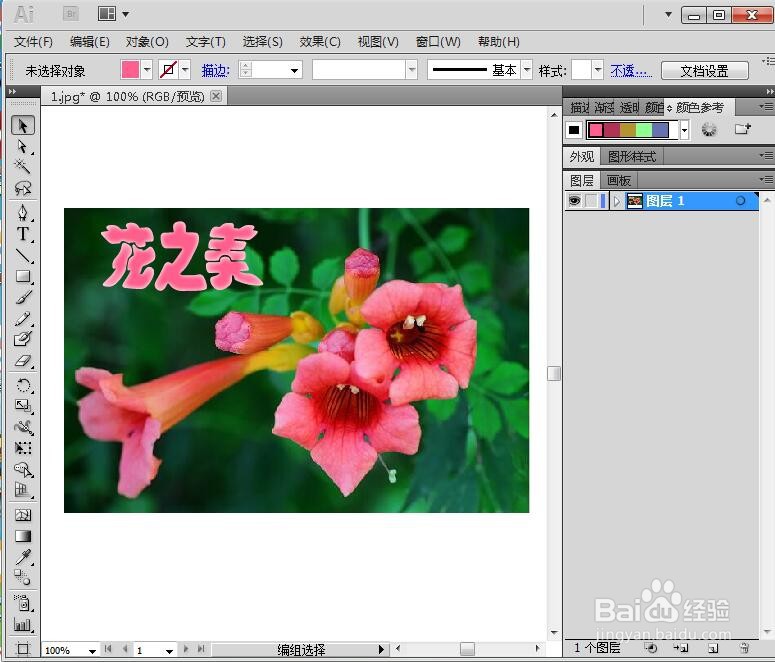Open the zoom level 100% dropdown
This screenshot has width=775, height=662.
coord(92,651)
